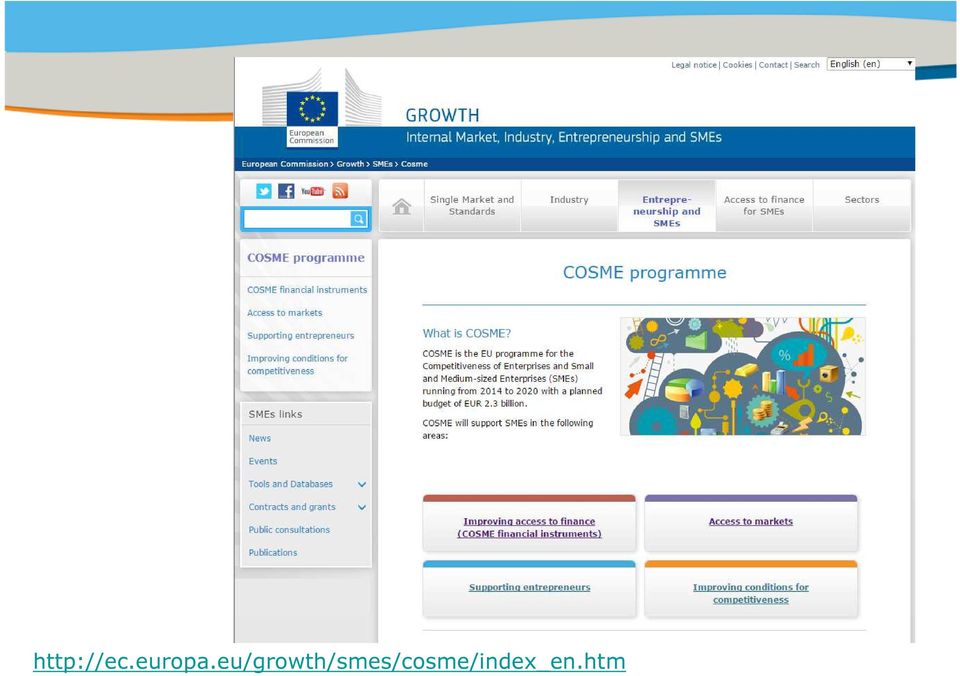Click the GROWTH site title
960x676 pixels.
click(442, 115)
